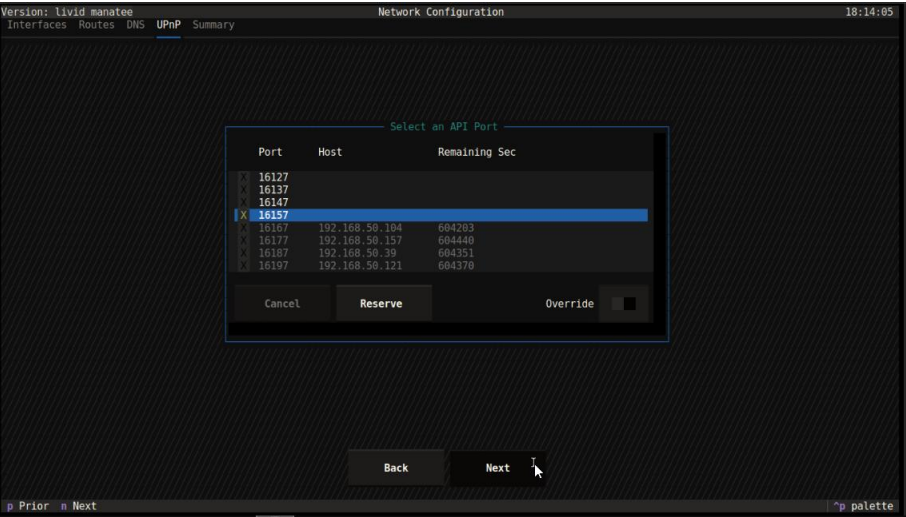Screen dimensions: 906x517
Task: Select port 16177 row
Action: pyautogui.click(x=441, y=240)
